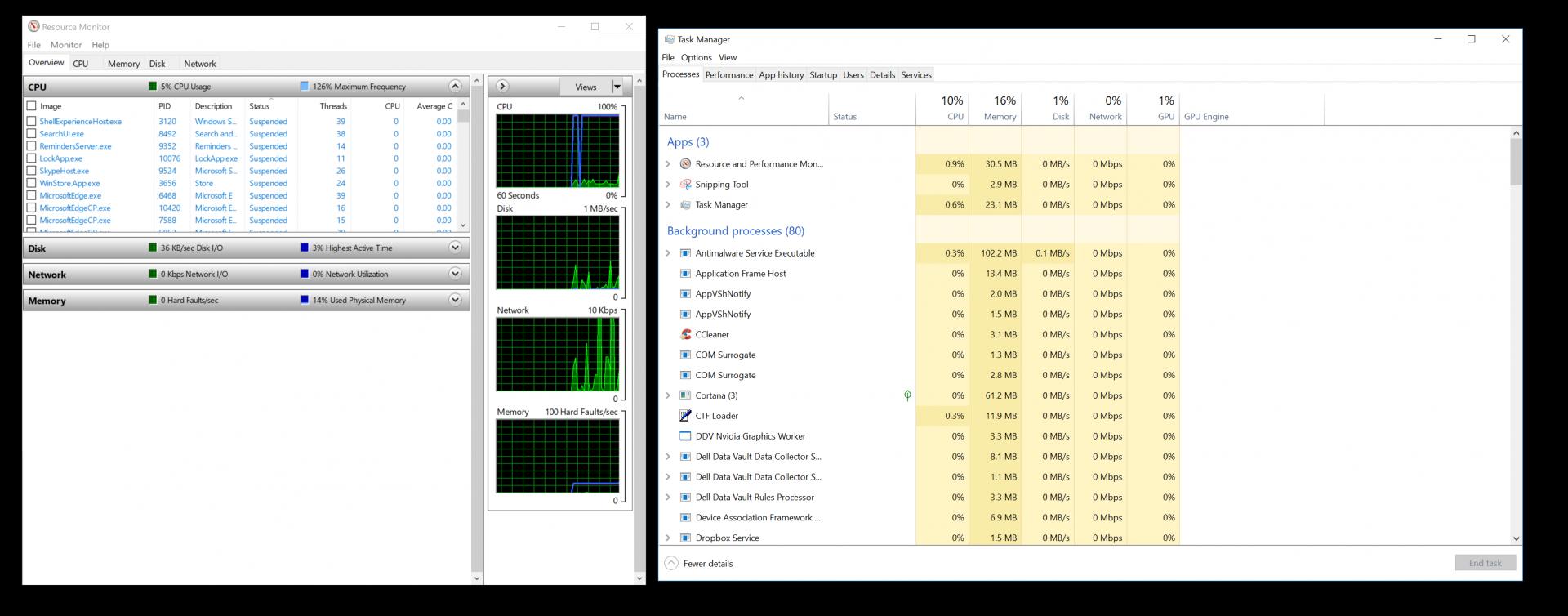Click the Application Frame Host icon

point(685,274)
